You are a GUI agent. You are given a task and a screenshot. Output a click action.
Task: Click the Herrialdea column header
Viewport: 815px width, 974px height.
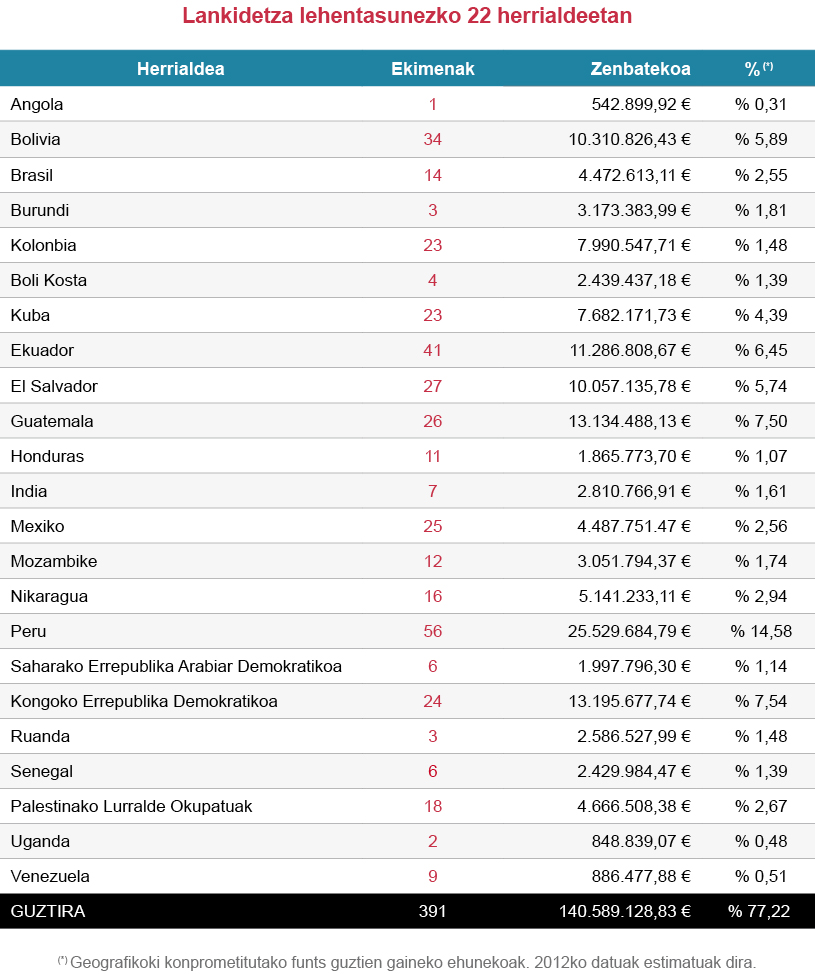click(180, 69)
